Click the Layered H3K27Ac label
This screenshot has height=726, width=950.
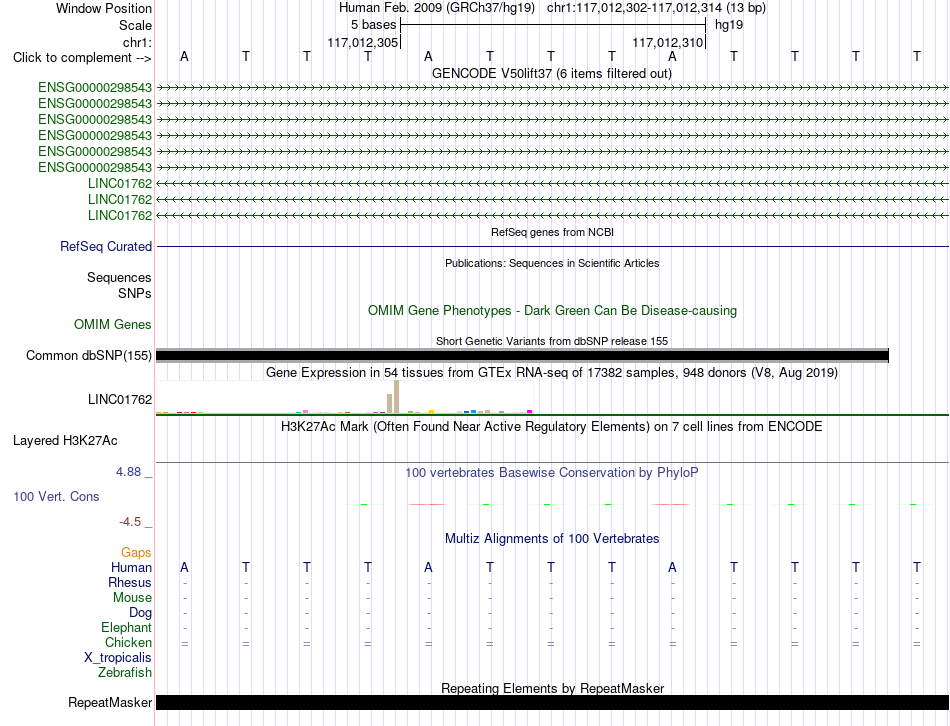point(65,441)
